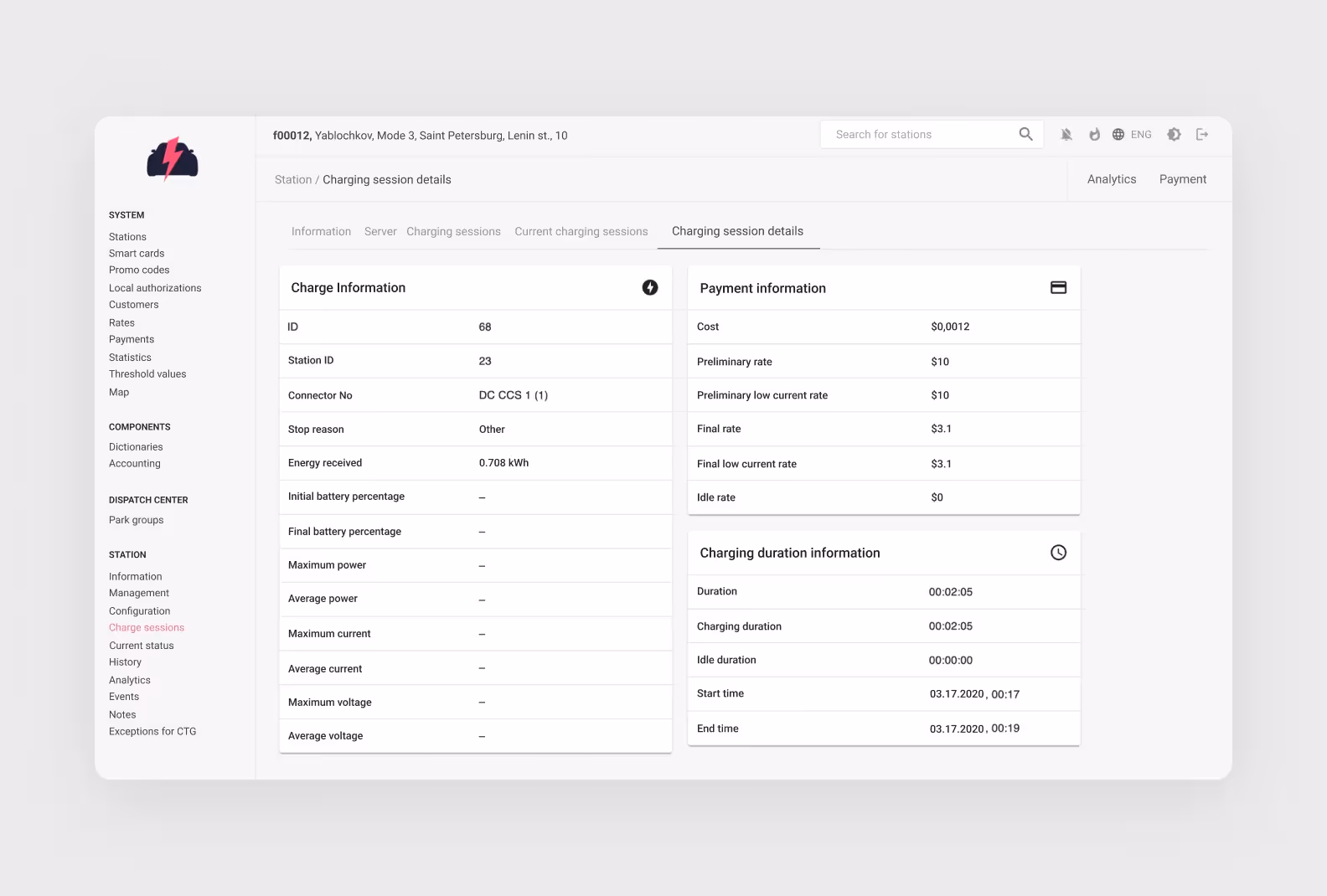
Task: Switch to Charging sessions tab
Action: 453,231
